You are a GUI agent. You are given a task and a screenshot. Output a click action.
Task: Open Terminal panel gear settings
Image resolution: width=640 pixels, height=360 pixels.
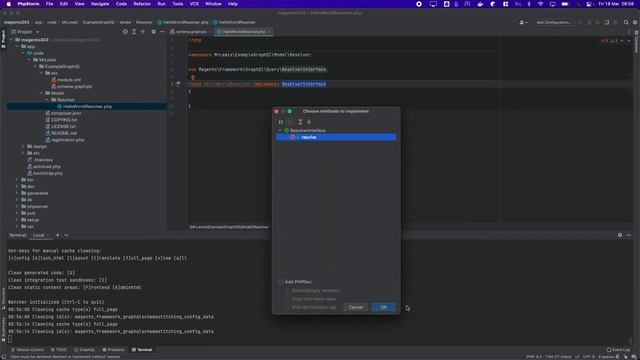tap(620, 235)
